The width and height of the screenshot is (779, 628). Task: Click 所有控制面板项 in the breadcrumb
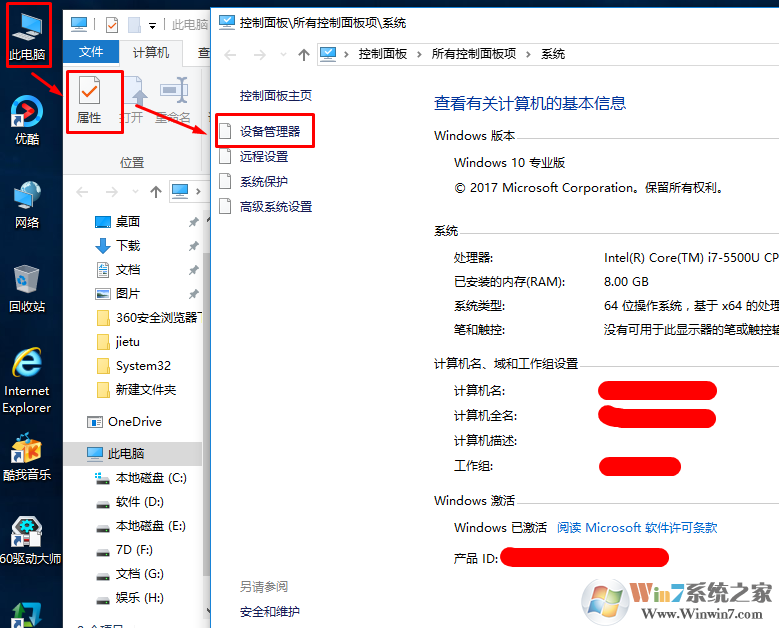(x=473, y=54)
